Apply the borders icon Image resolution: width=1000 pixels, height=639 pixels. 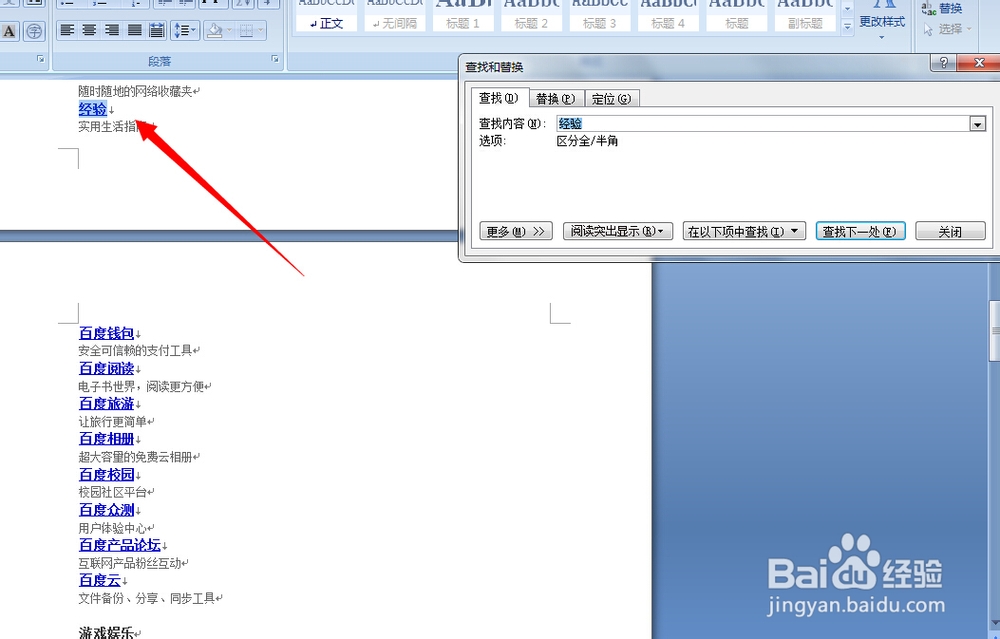pos(246,30)
